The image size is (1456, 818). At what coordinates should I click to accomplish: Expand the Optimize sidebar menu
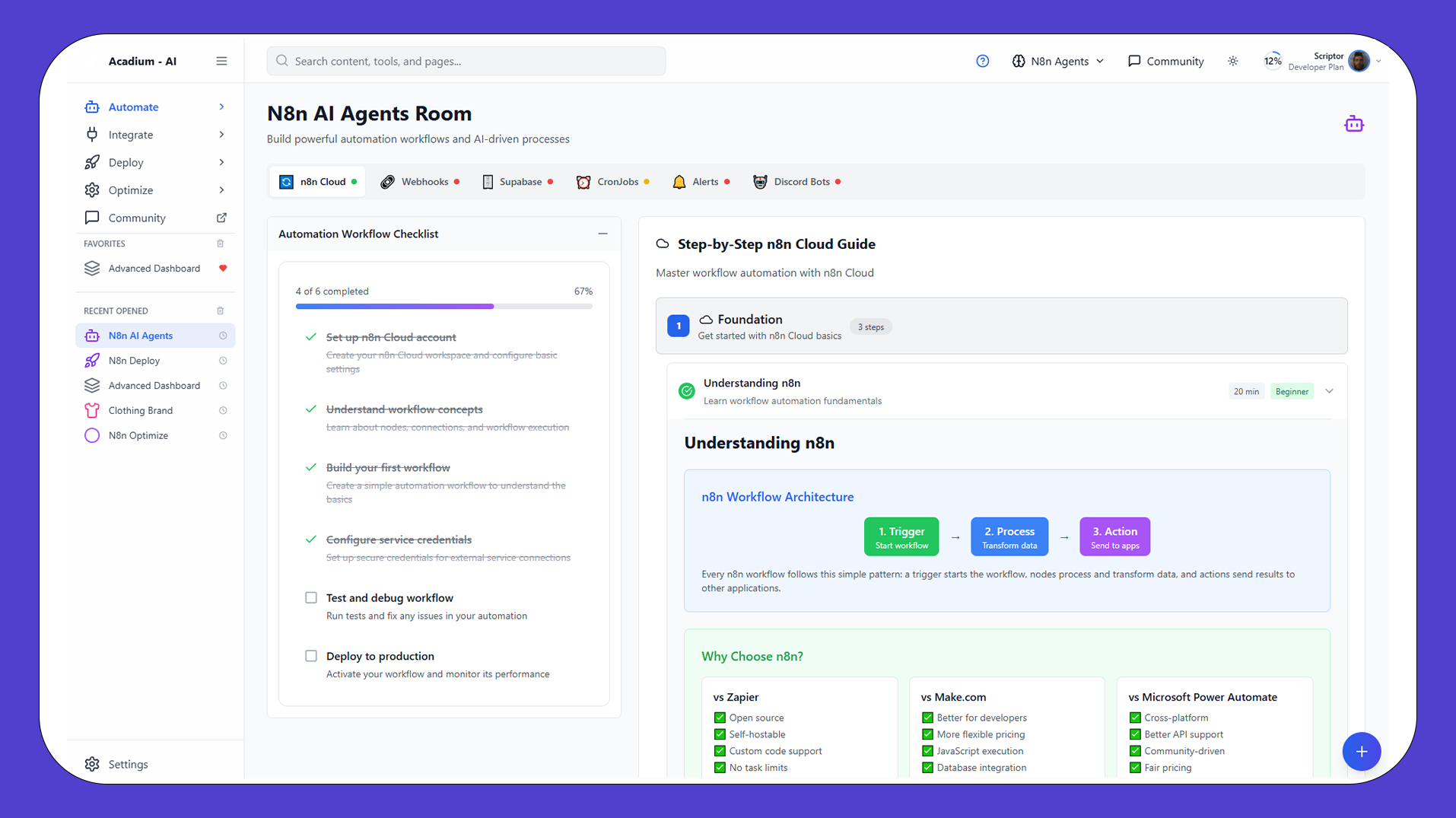[155, 190]
